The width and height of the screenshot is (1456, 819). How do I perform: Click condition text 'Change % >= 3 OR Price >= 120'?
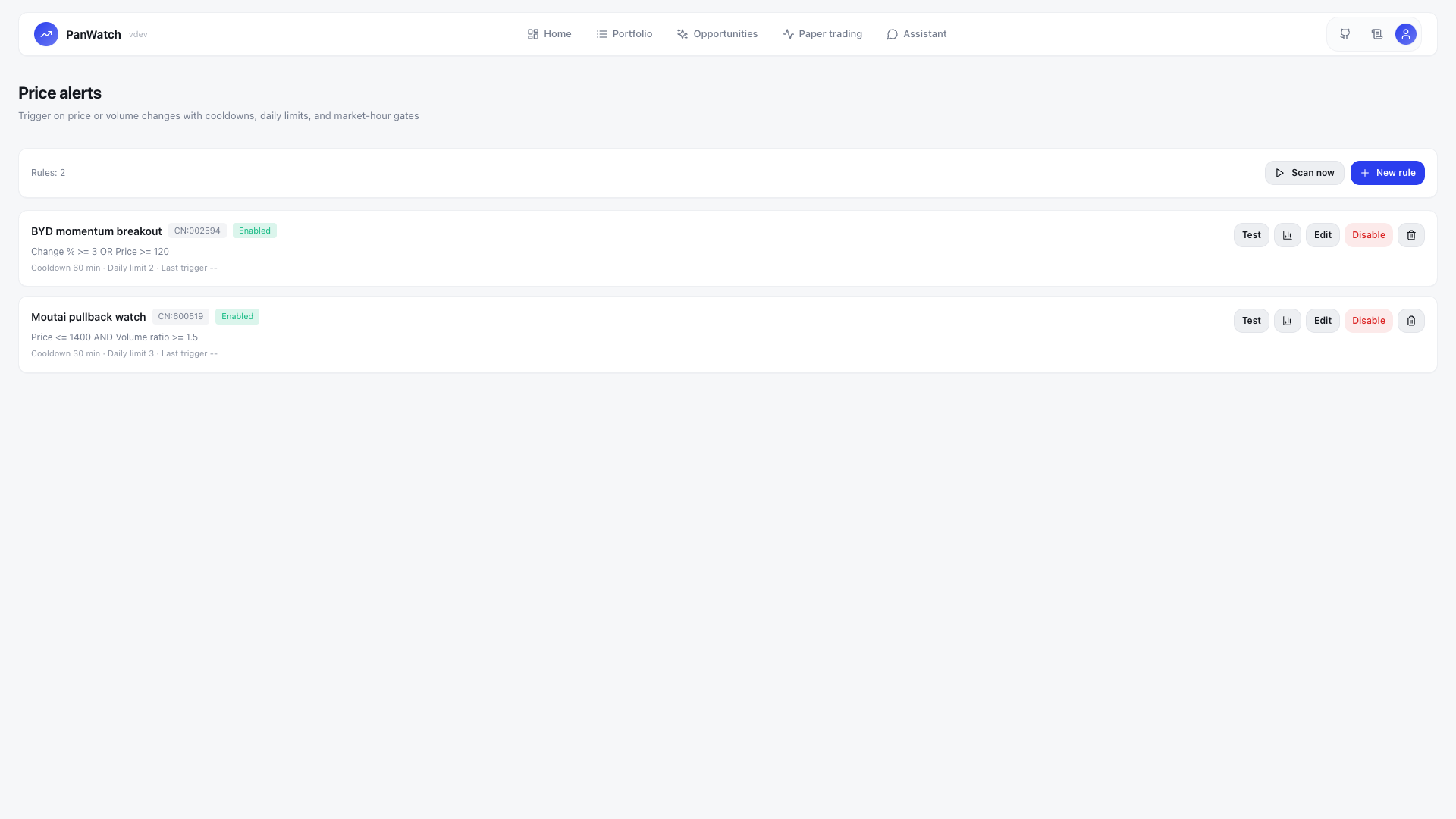click(x=100, y=252)
